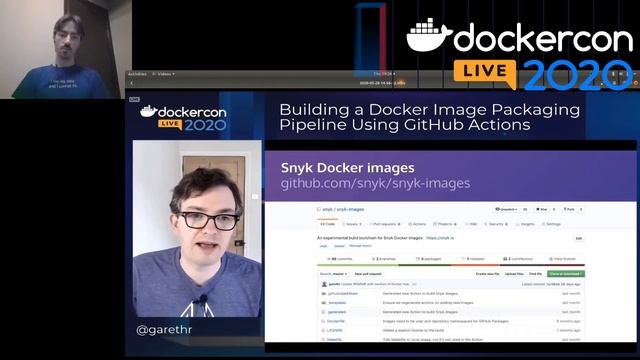Image resolution: width=640 pixels, height=360 pixels.
Task: Open the Makefile entry
Action: [335, 339]
